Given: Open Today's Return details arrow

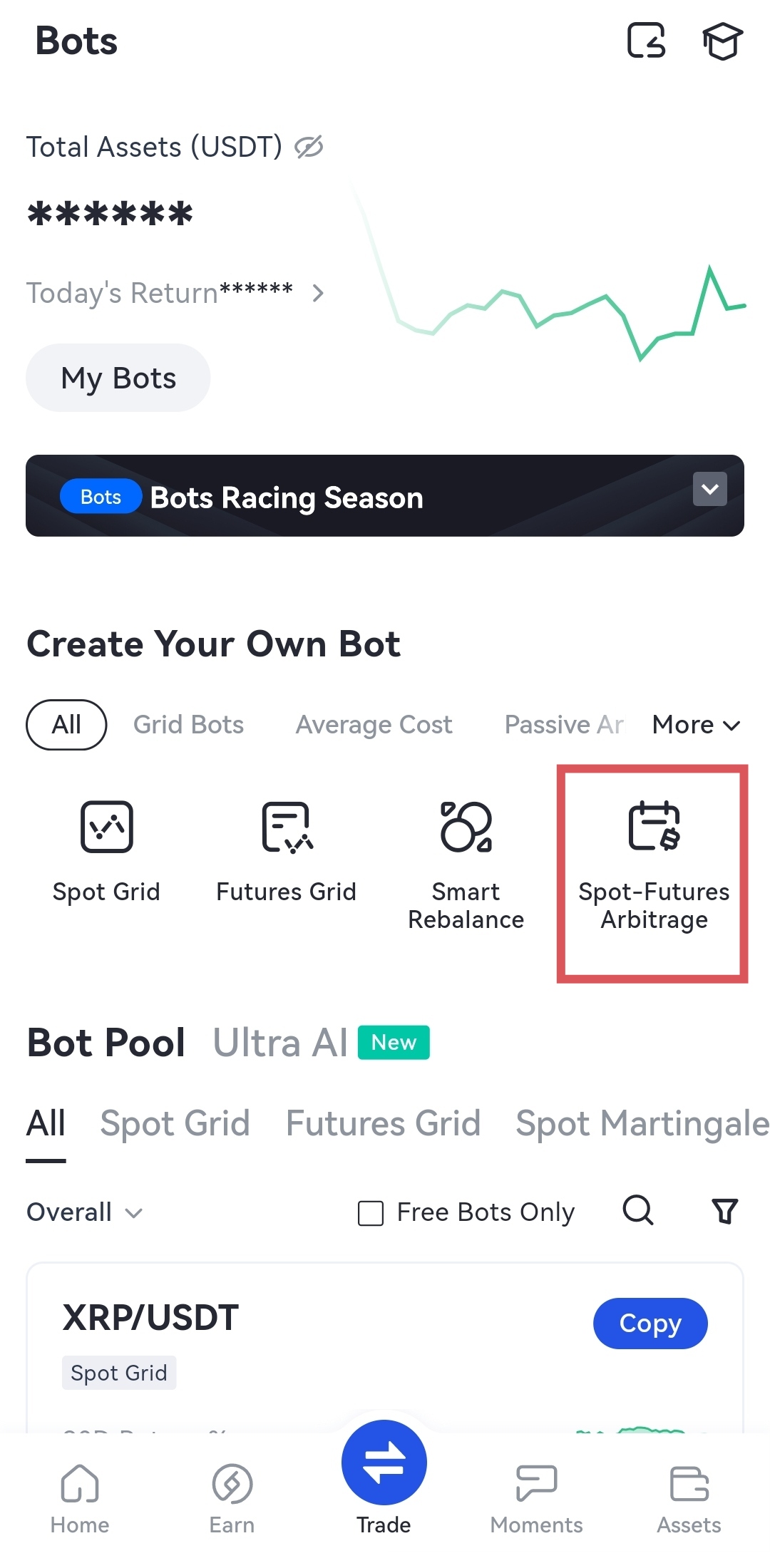Looking at the screenshot, I should click(x=318, y=293).
